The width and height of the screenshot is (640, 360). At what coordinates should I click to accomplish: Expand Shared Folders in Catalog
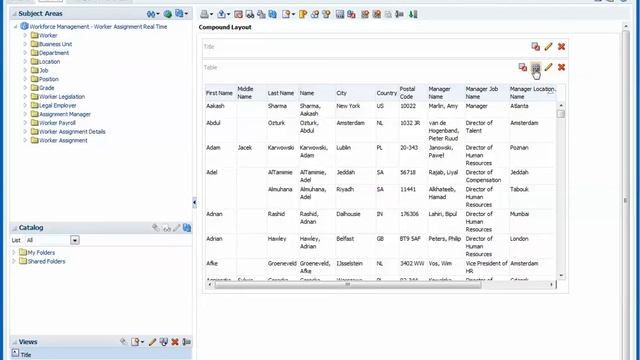click(x=13, y=261)
